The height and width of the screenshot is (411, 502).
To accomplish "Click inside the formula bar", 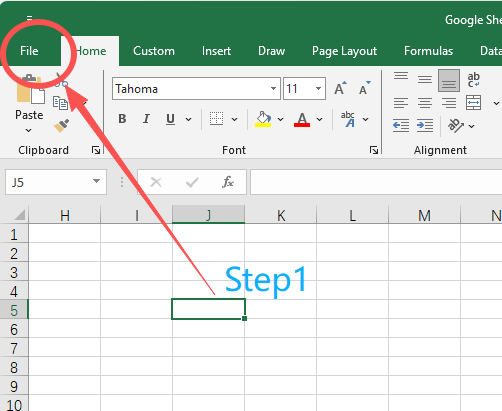I will coord(376,182).
